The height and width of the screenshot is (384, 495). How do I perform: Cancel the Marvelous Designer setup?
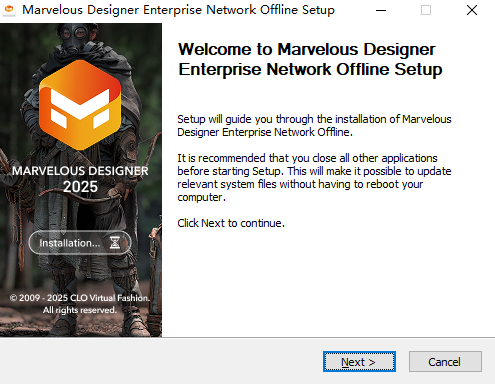(445, 361)
